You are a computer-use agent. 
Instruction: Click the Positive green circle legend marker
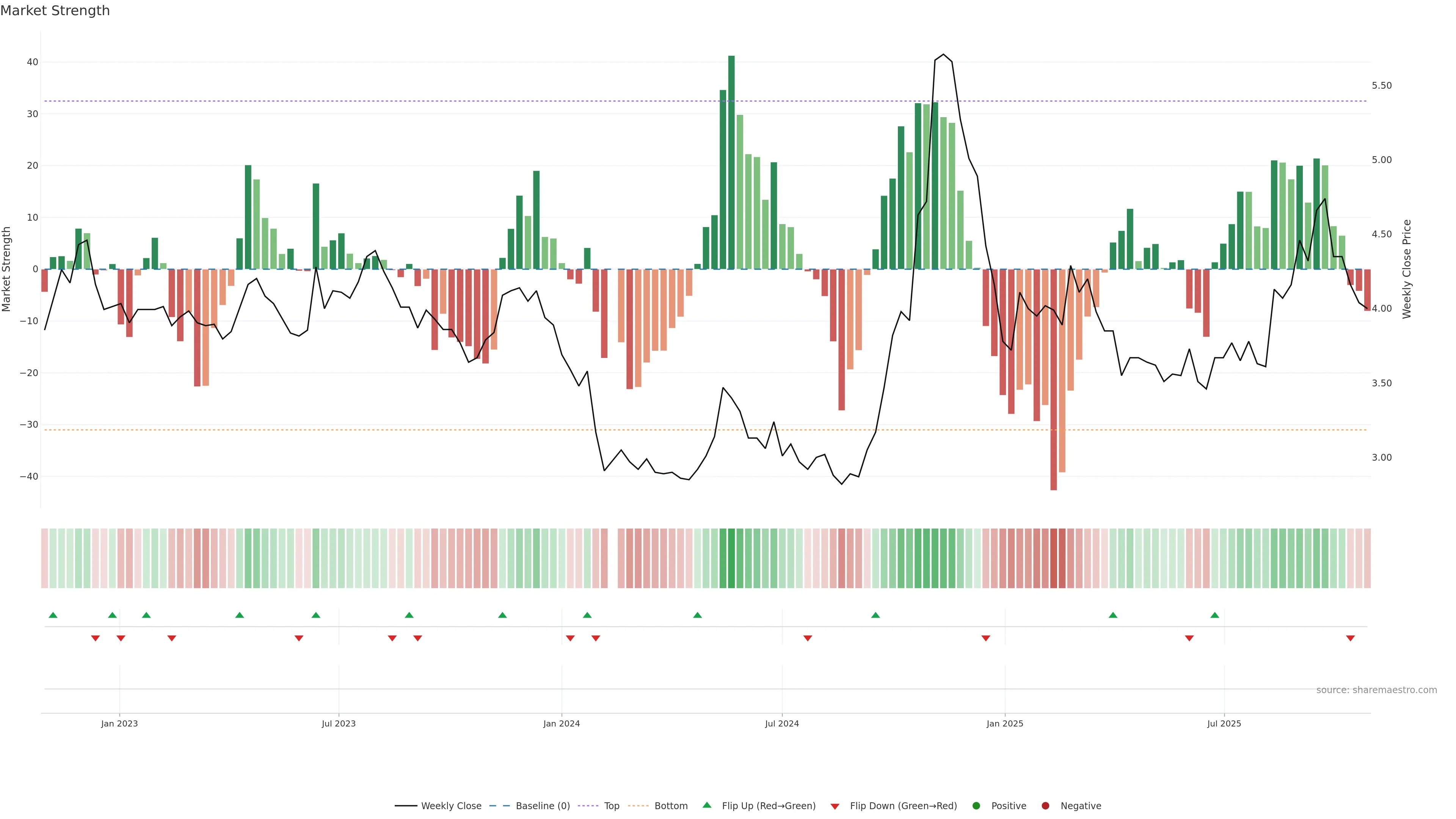click(x=976, y=806)
